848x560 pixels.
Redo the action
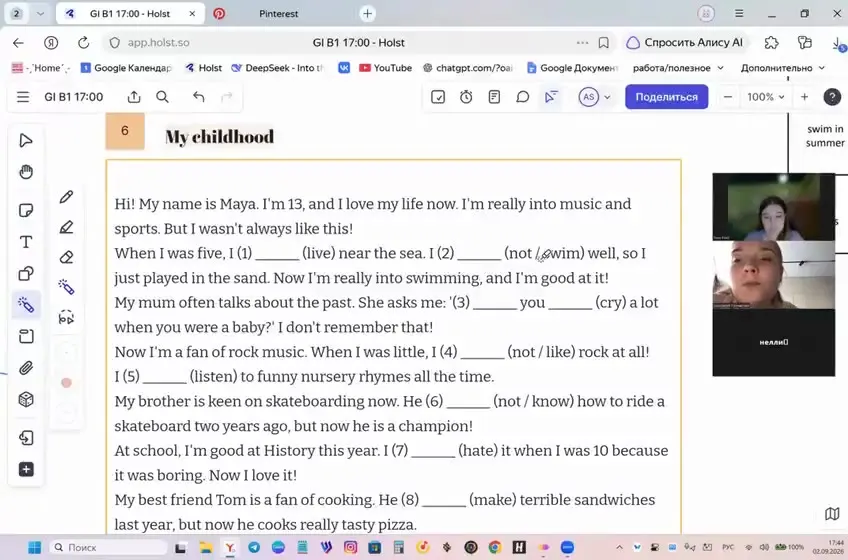click(227, 97)
